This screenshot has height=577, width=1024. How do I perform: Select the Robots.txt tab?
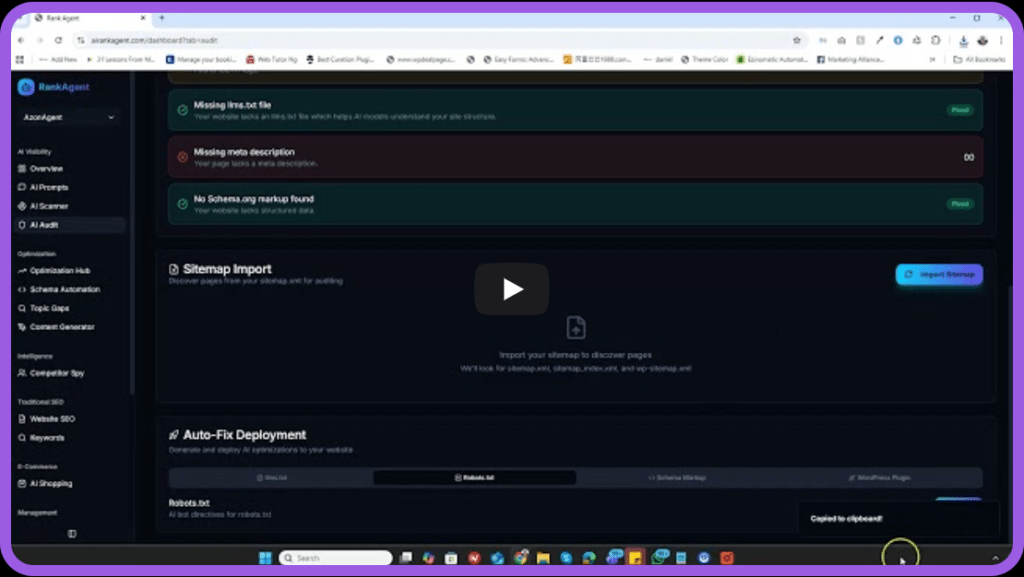(474, 478)
